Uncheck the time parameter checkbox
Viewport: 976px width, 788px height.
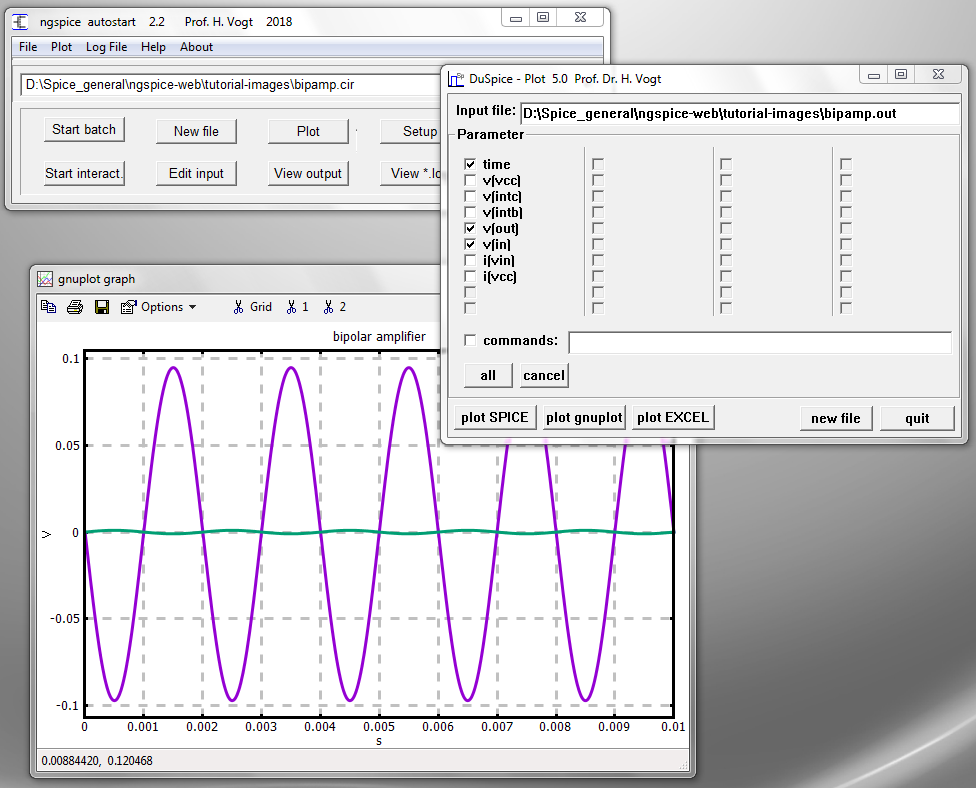point(470,164)
